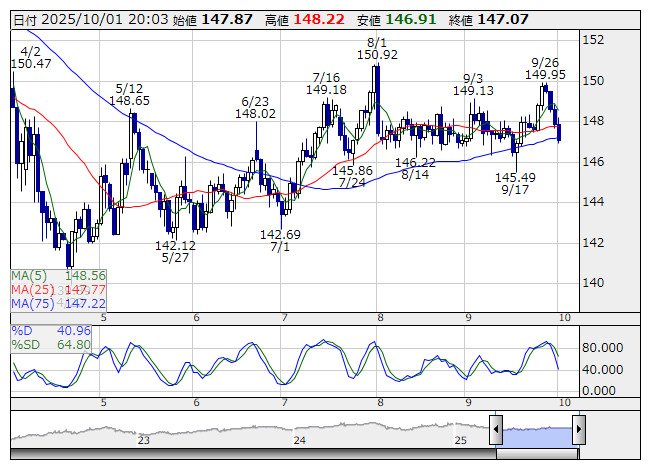Click year 23 label in overview navigator
Screen dimensions: 653x470
[x=144, y=440]
